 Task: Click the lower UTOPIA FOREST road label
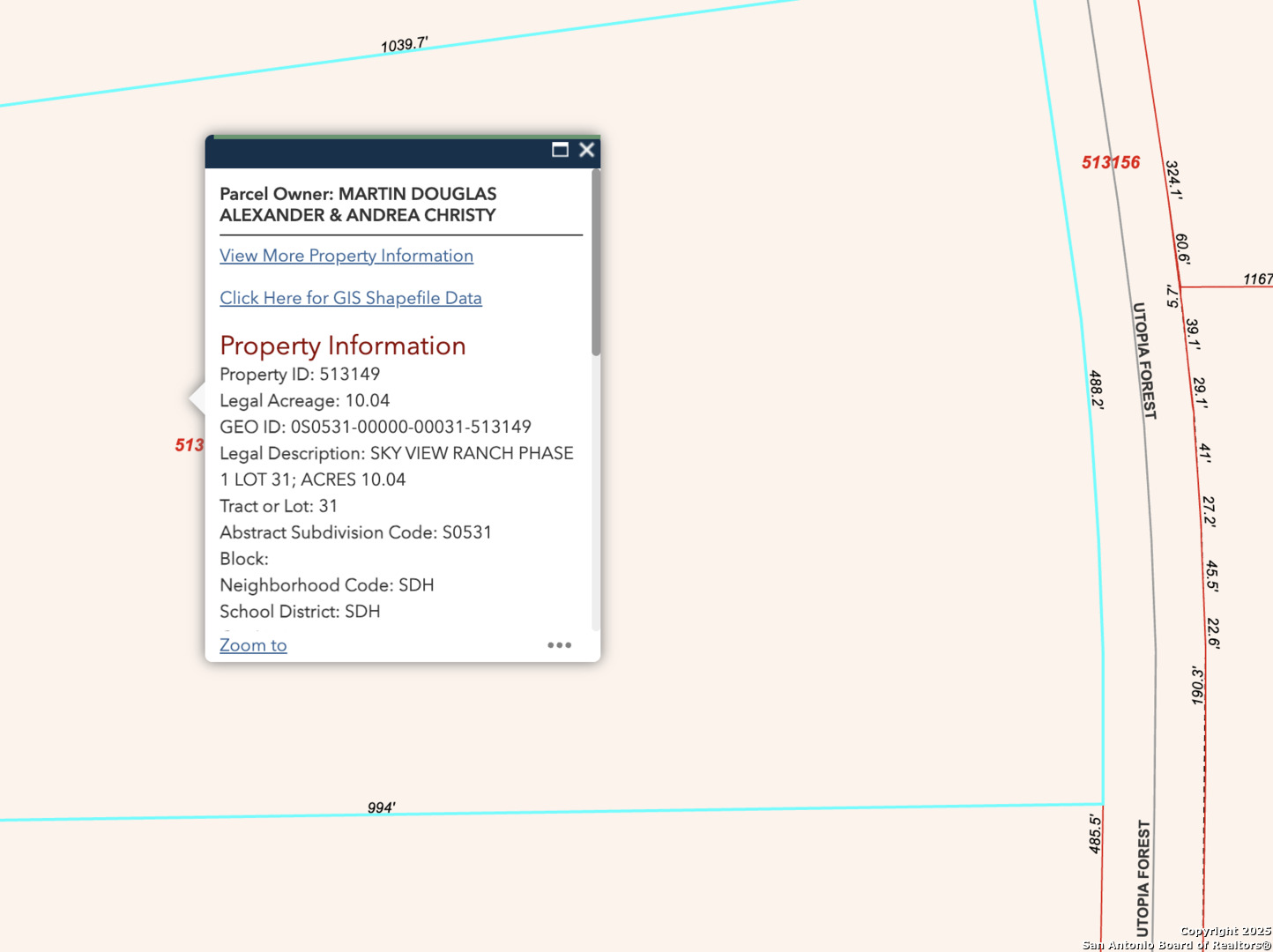[1143, 878]
